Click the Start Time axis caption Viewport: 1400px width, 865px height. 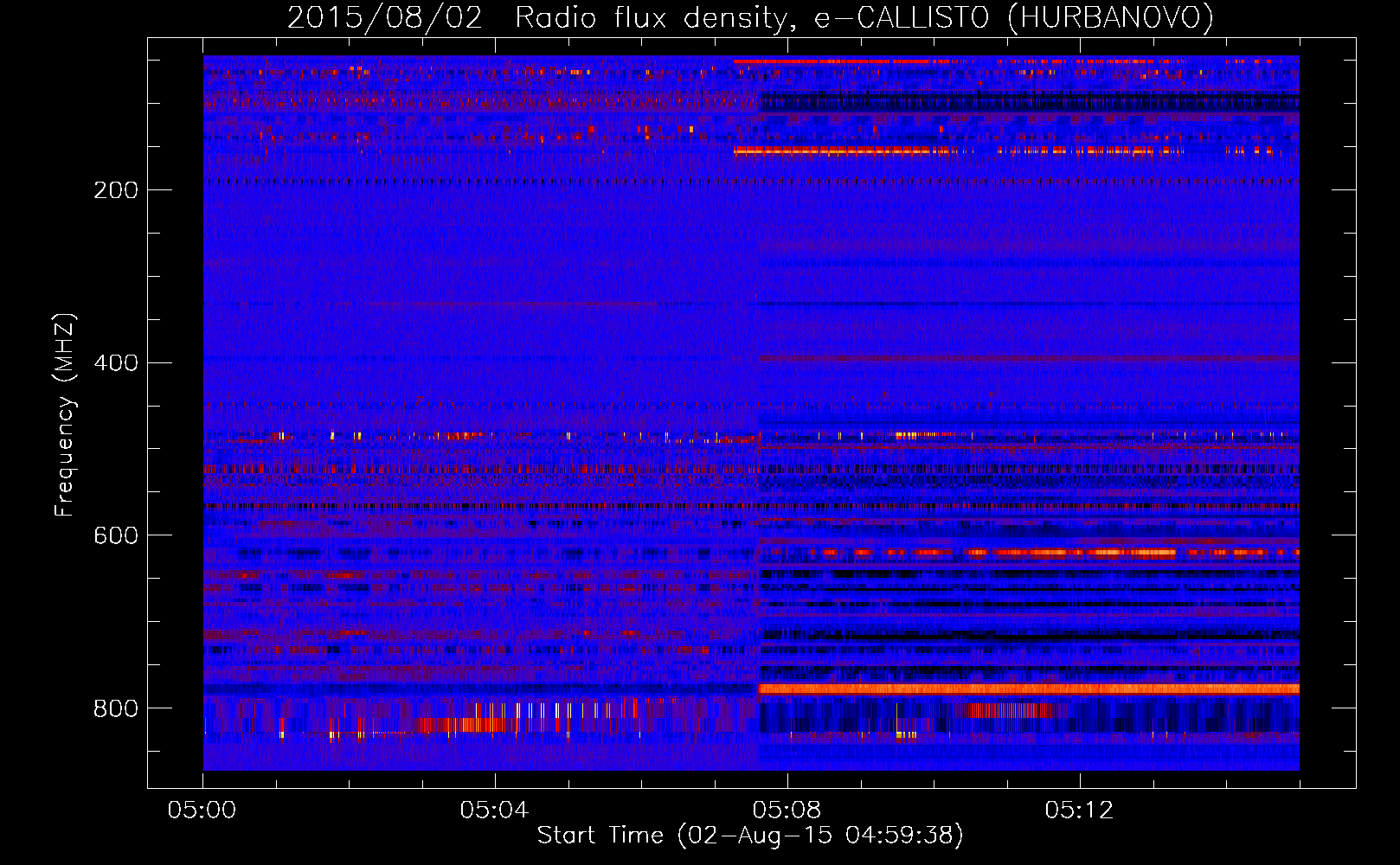point(750,836)
